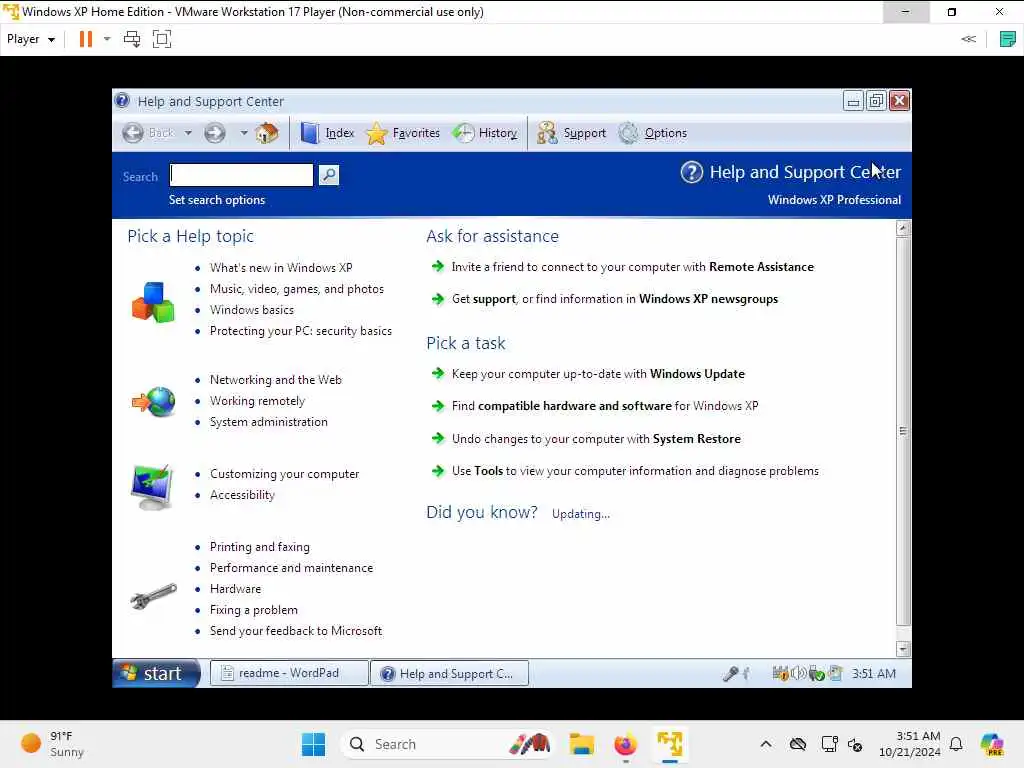This screenshot has height=768, width=1024.
Task: Click the wrench maintenance topic icon
Action: click(x=153, y=596)
